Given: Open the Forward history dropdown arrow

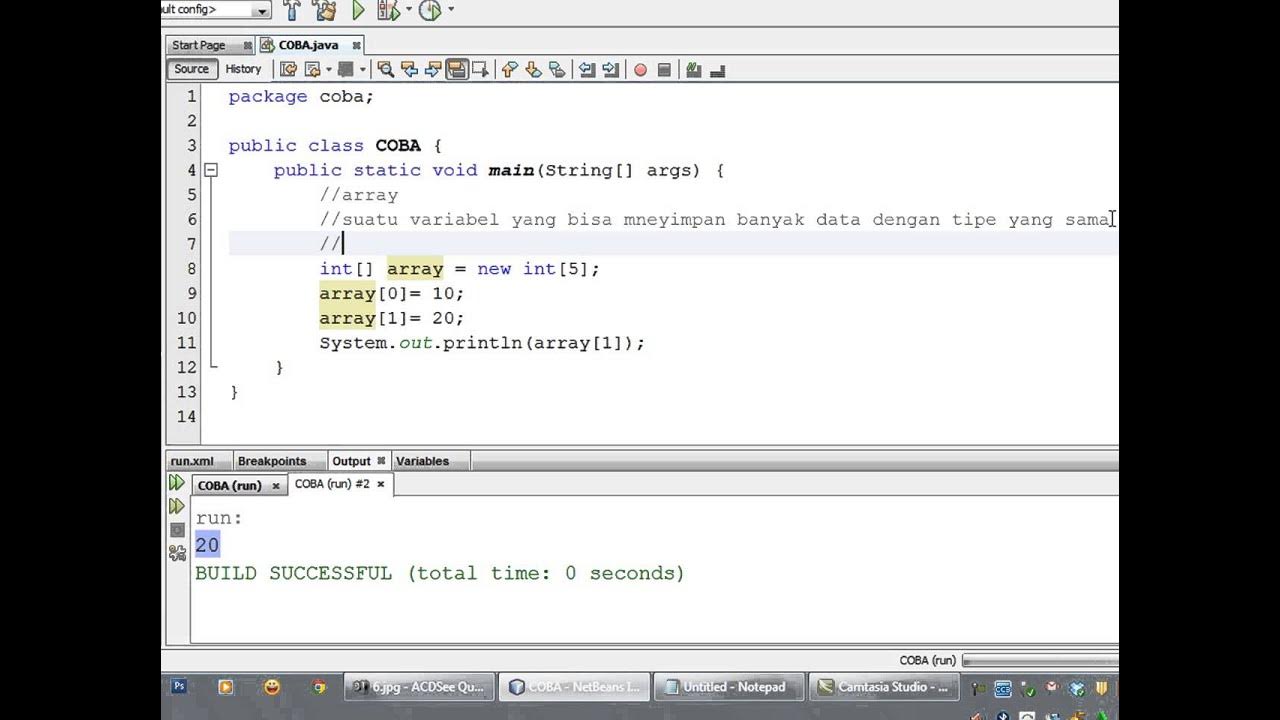Looking at the screenshot, I should pos(362,69).
